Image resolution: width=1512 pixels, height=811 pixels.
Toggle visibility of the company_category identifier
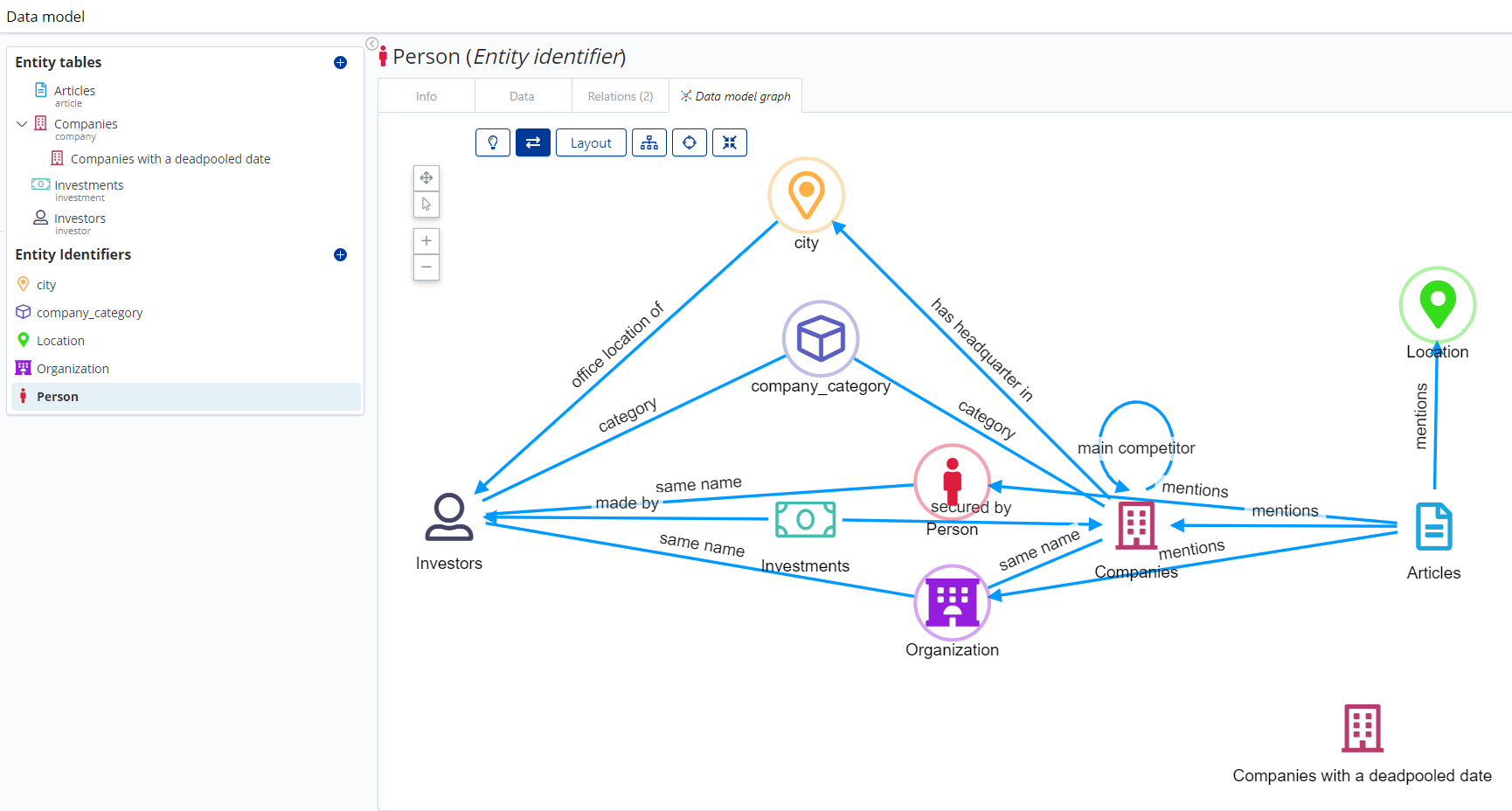coord(89,312)
